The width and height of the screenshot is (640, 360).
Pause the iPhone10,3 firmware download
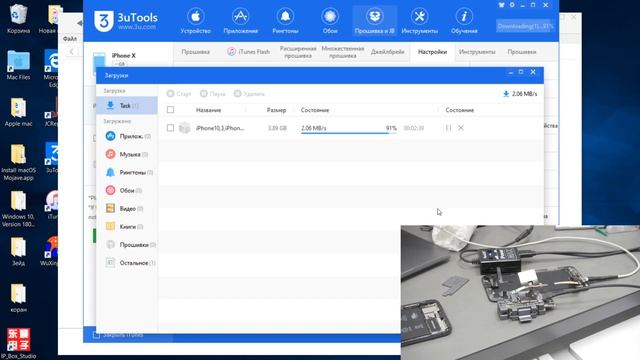coord(449,128)
